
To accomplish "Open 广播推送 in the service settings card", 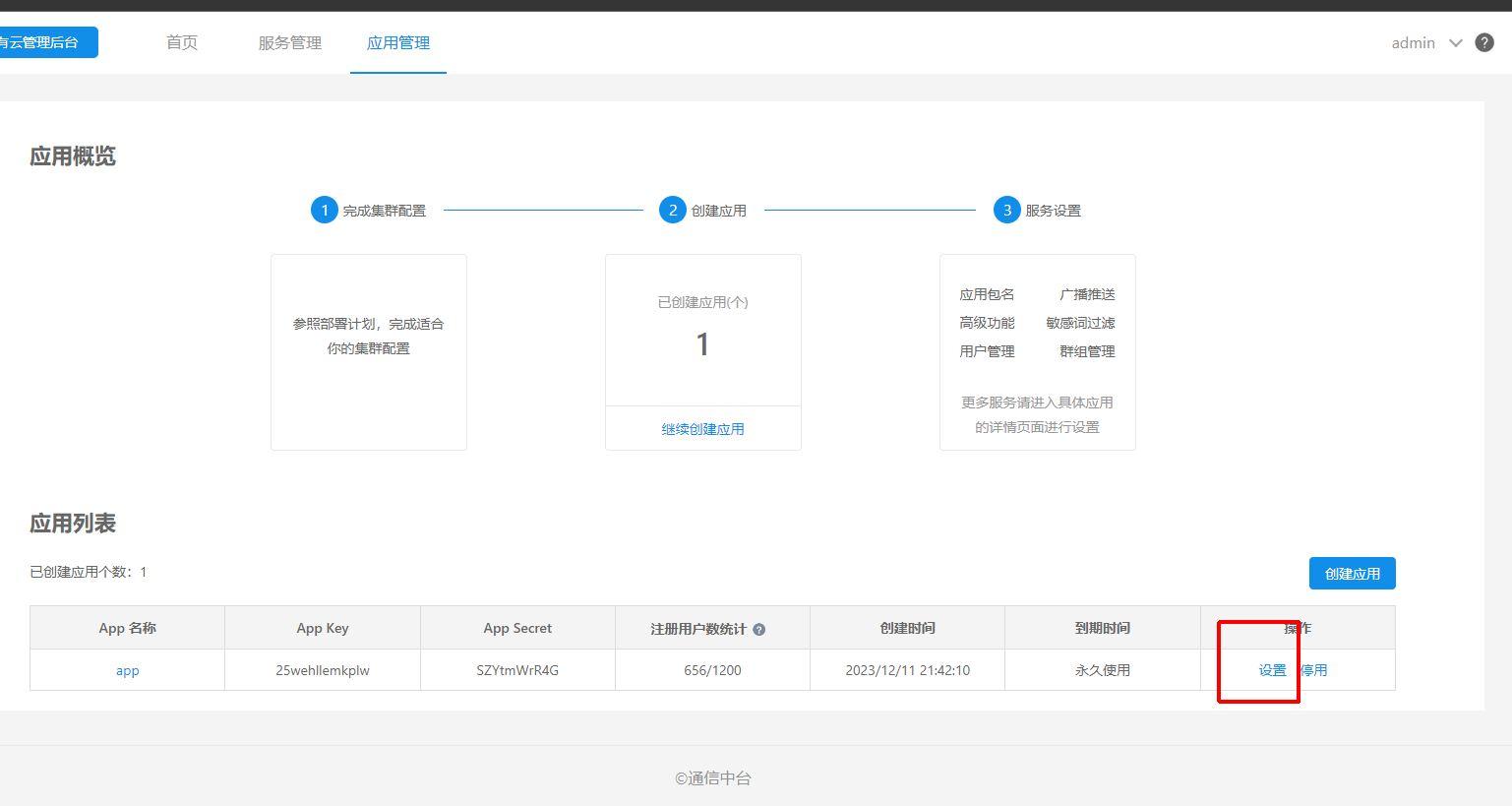I will coord(1087,294).
